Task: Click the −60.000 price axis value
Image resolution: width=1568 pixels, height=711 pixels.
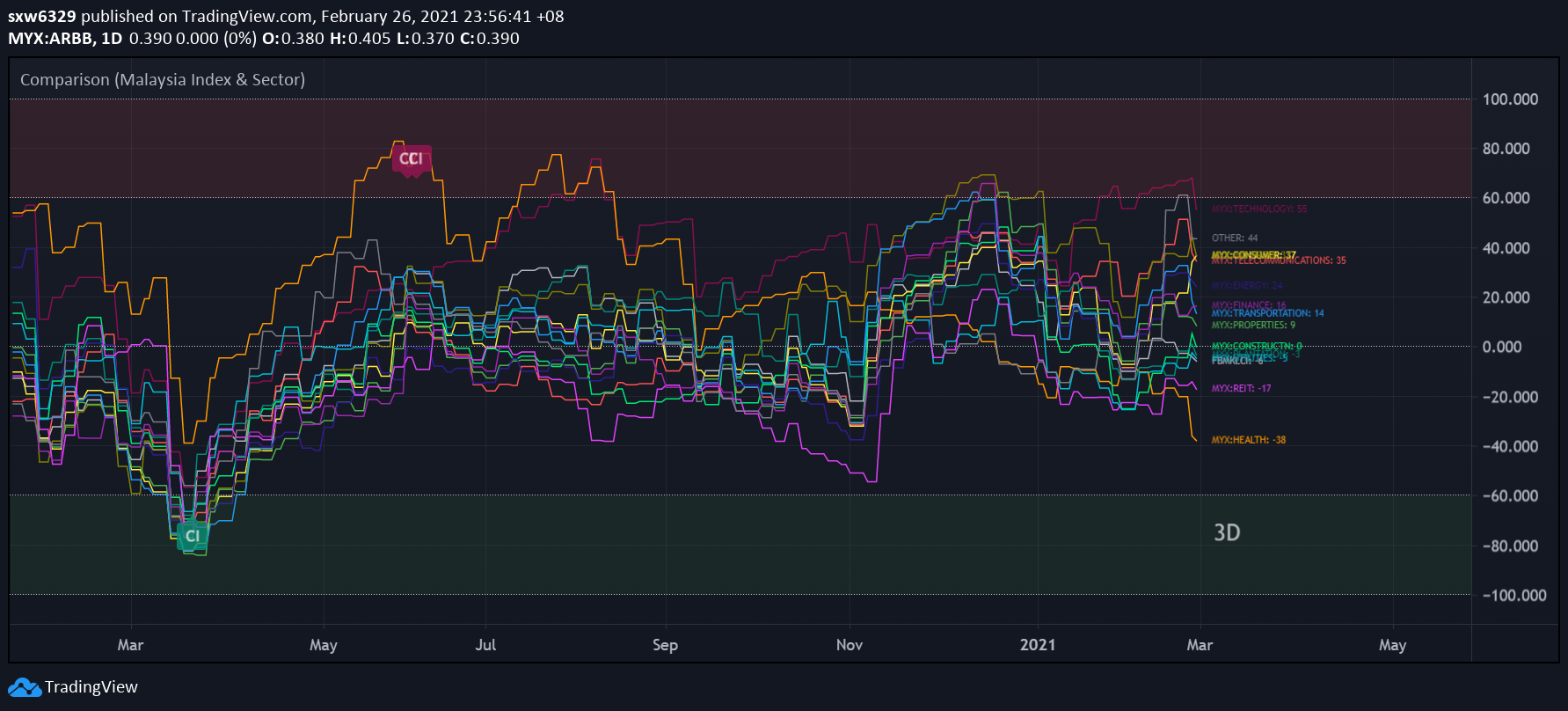Action: tap(1510, 496)
